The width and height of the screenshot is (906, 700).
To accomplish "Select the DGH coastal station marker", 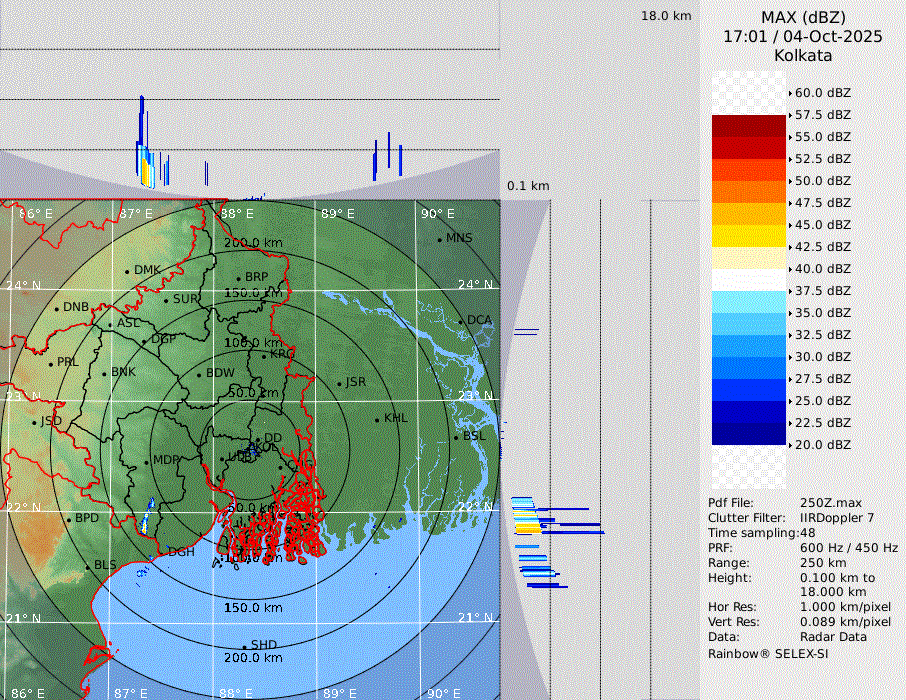I will click(x=161, y=552).
